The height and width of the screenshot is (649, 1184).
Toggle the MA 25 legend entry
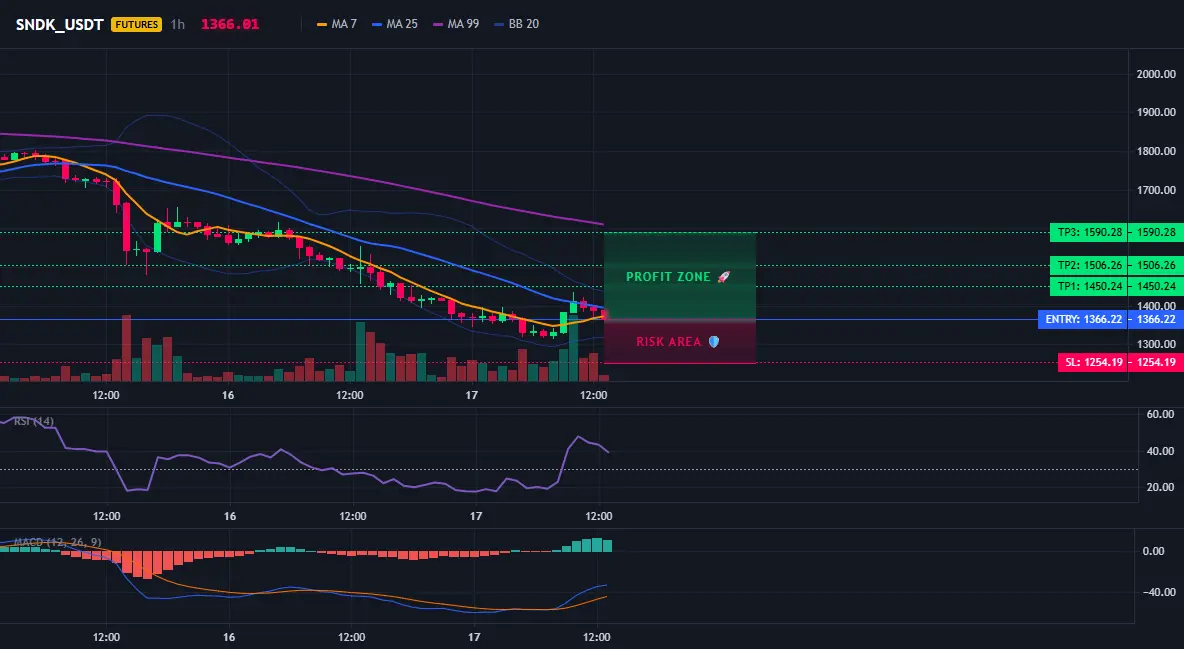click(x=395, y=24)
